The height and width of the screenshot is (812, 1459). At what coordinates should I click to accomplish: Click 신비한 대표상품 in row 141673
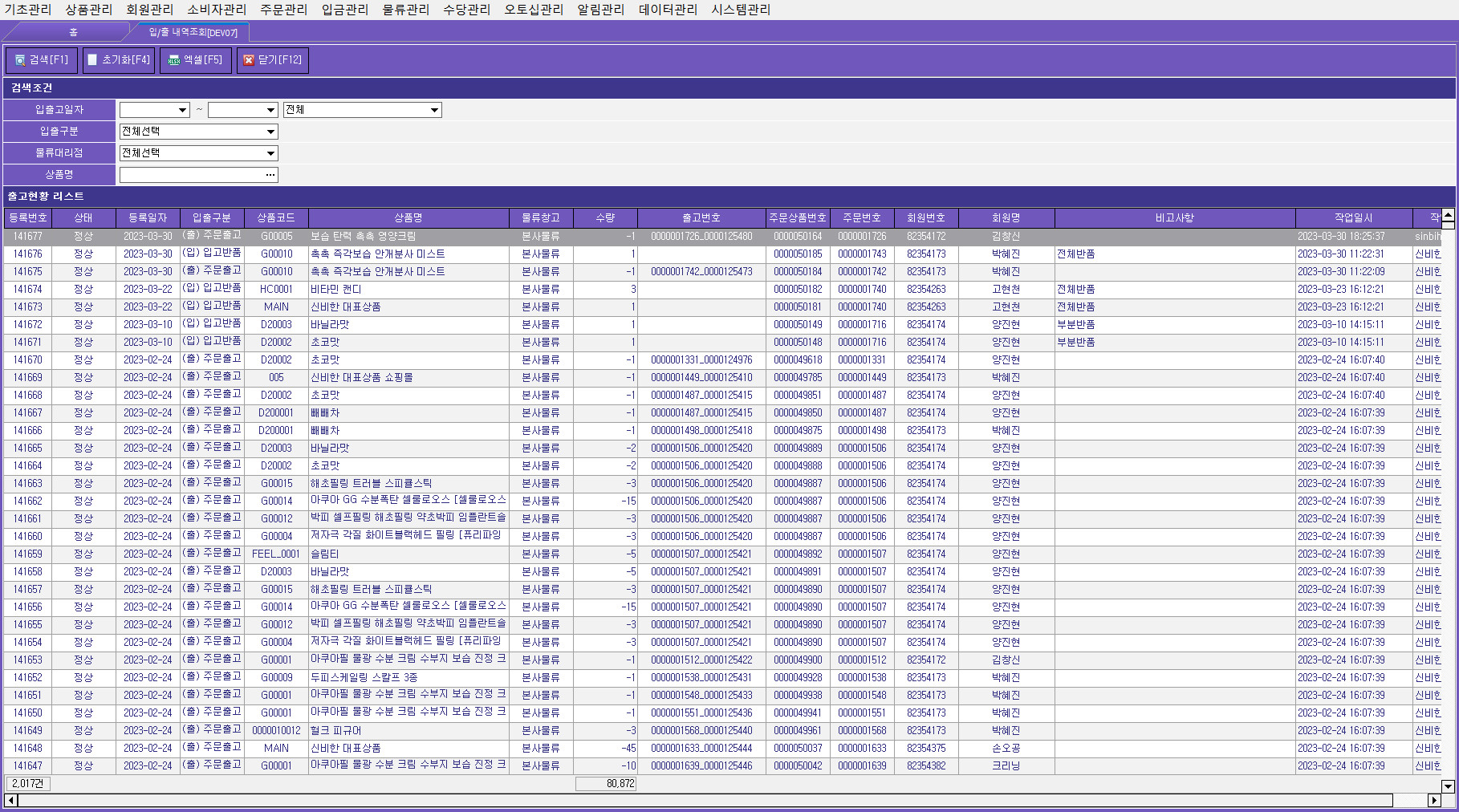coord(346,307)
